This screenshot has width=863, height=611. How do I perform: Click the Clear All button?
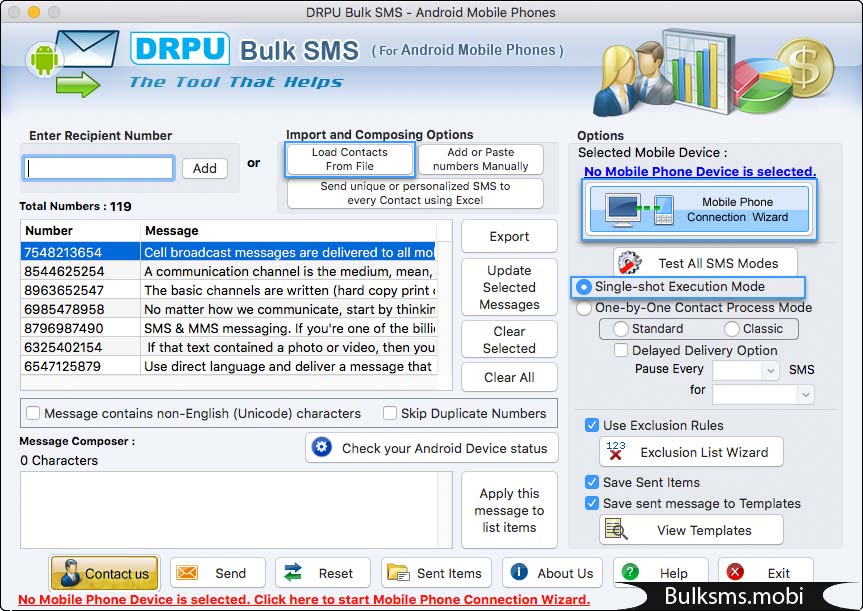tap(509, 377)
